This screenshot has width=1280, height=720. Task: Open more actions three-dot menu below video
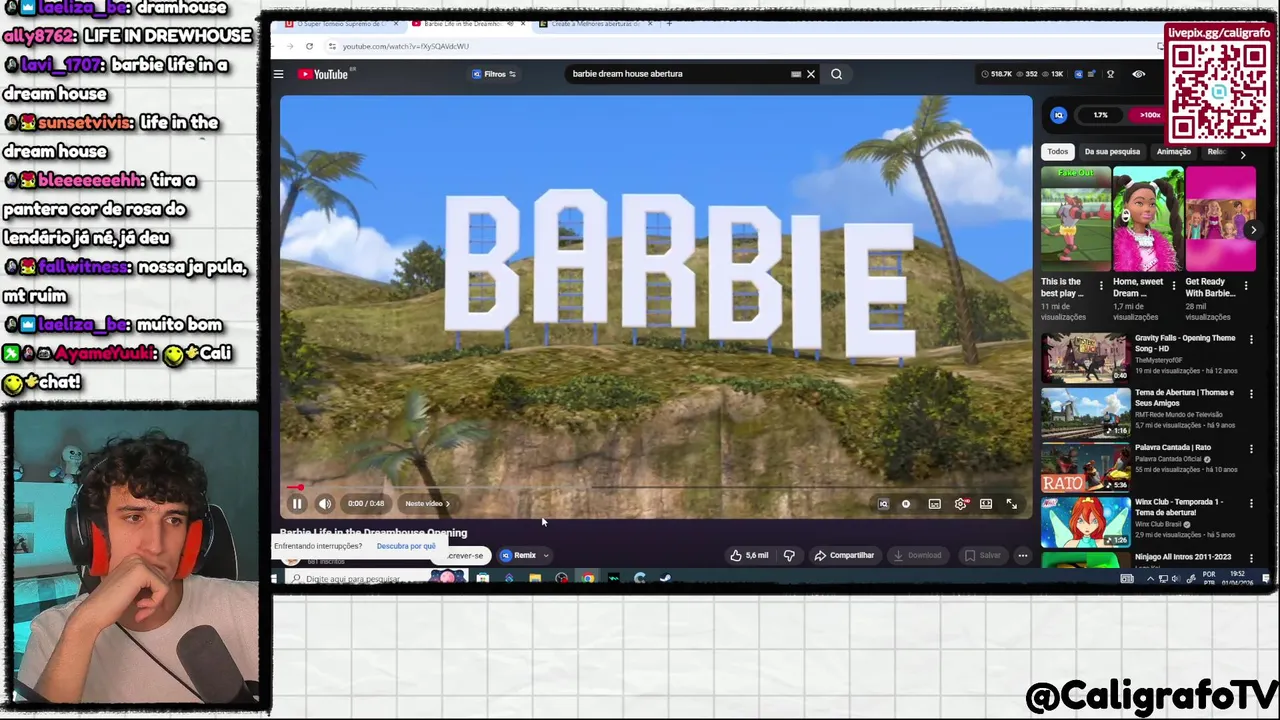[x=1022, y=555]
